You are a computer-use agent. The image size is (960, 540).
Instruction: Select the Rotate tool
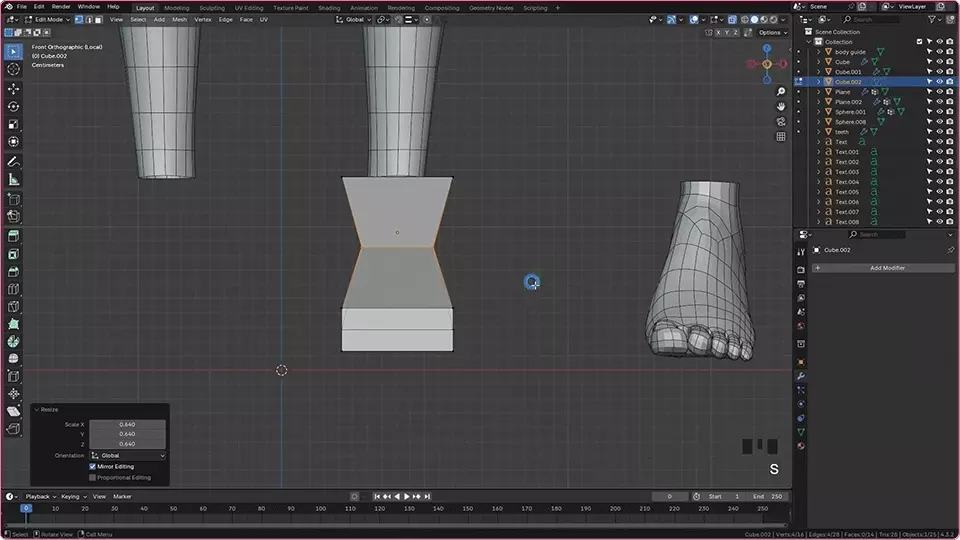pos(13,107)
